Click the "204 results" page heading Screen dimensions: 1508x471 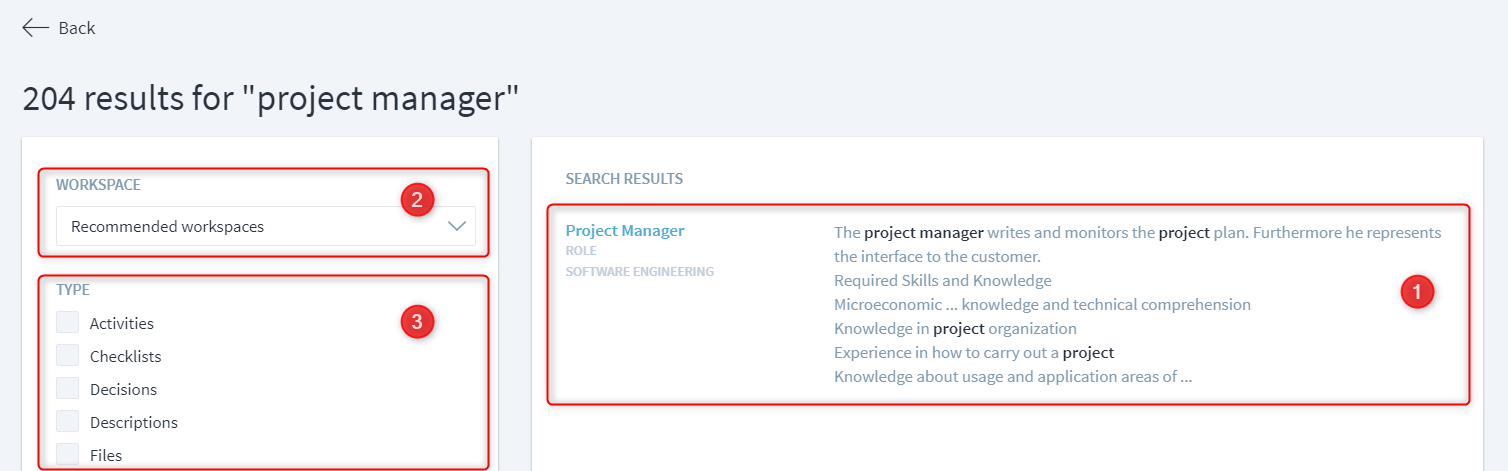pyautogui.click(x=271, y=99)
